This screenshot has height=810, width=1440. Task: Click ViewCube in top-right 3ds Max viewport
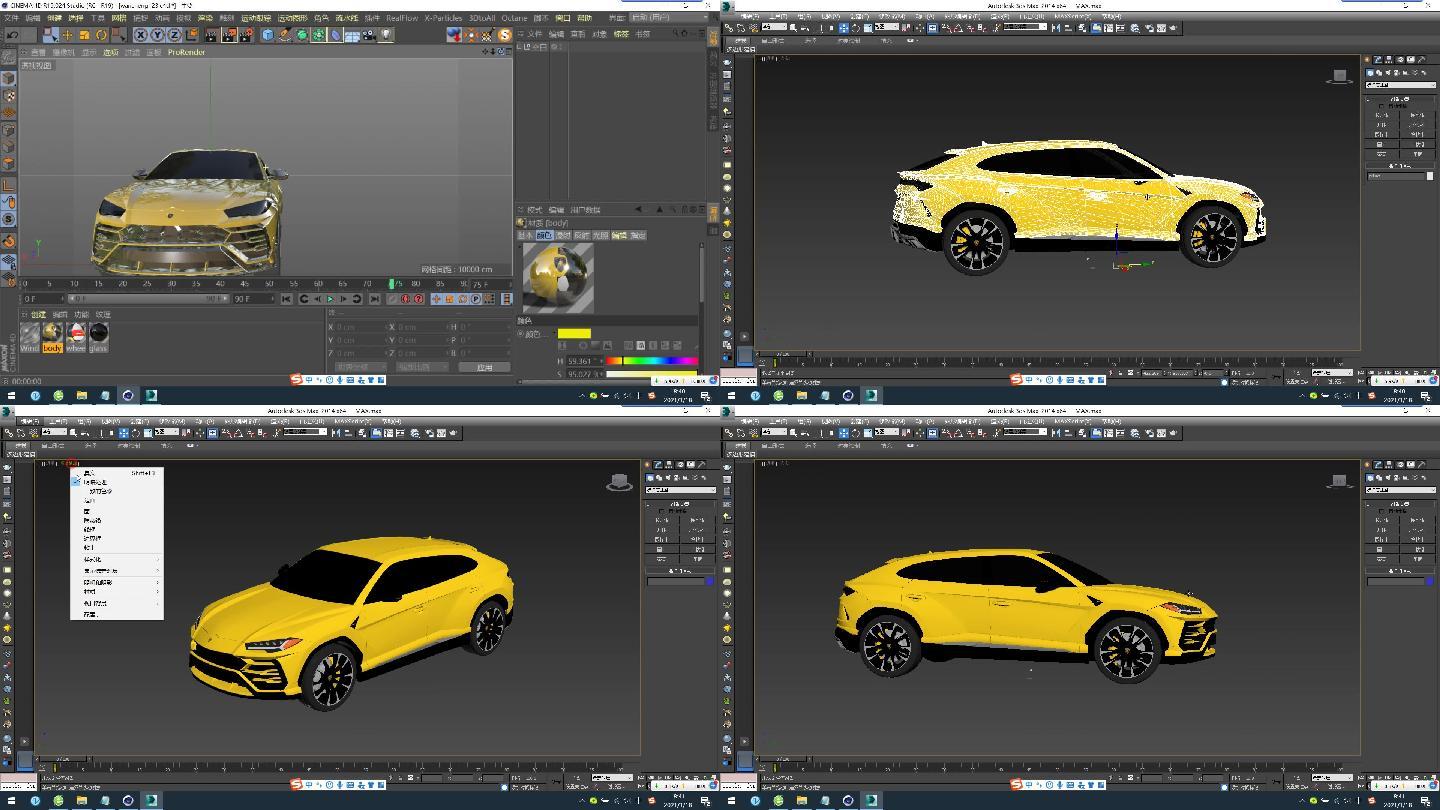pos(1339,77)
